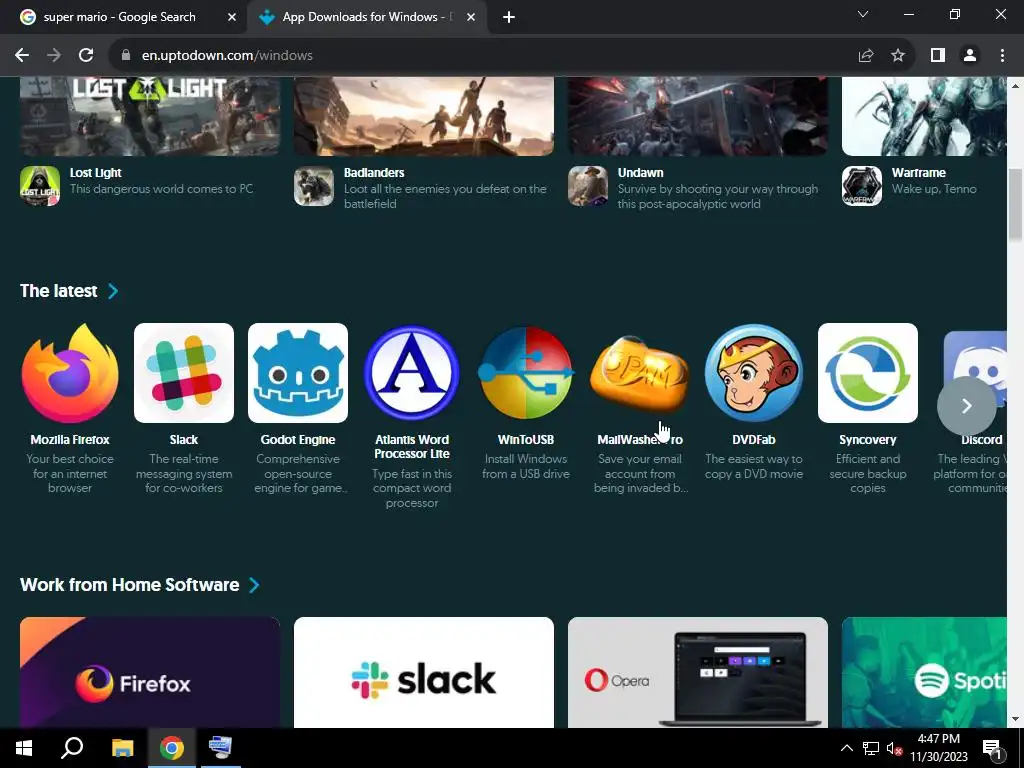Toggle the browser side panel
The height and width of the screenshot is (768, 1024).
click(938, 56)
